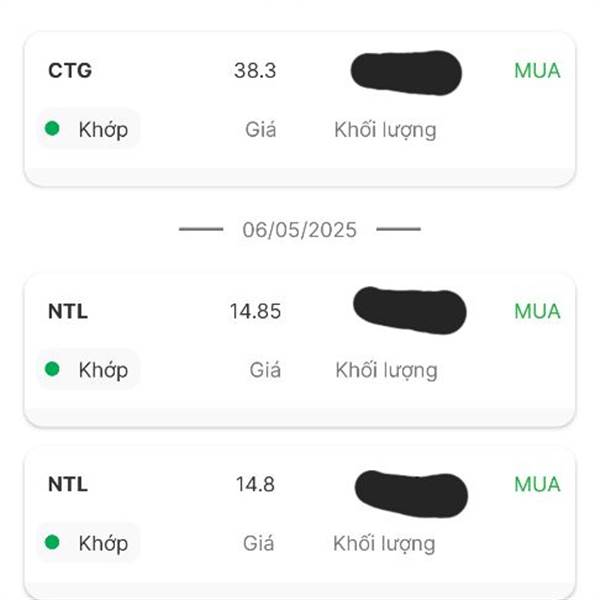Click Khớp status badge on CTG order

88,129
